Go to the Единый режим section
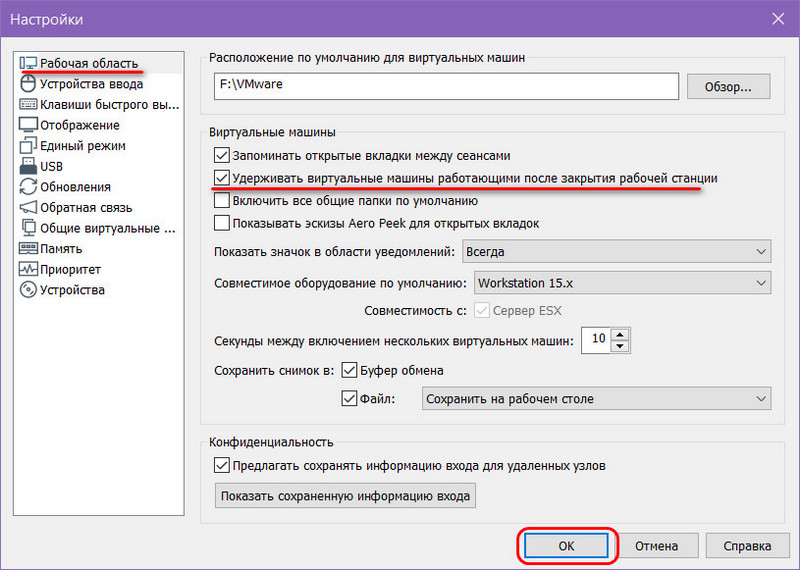Screen dimensions: 800x570 (x=83, y=145)
